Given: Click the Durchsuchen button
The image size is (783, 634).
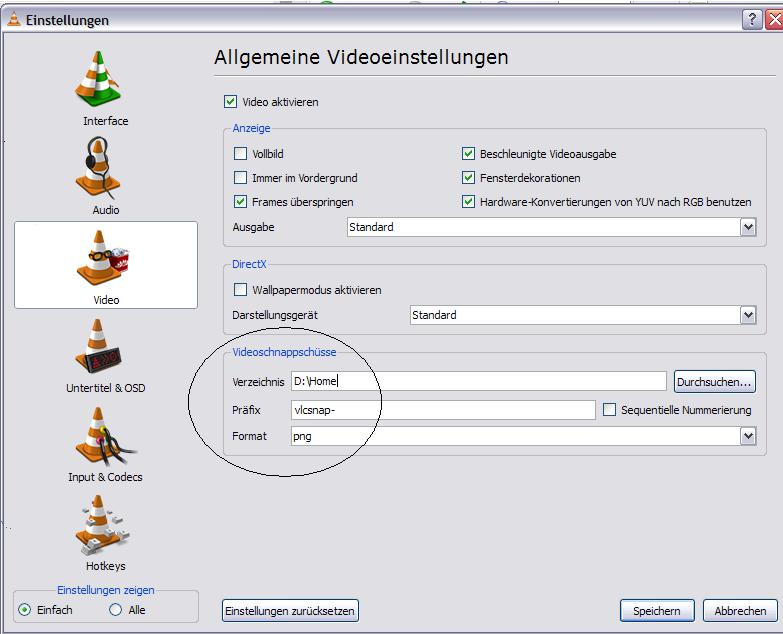Looking at the screenshot, I should [x=714, y=382].
